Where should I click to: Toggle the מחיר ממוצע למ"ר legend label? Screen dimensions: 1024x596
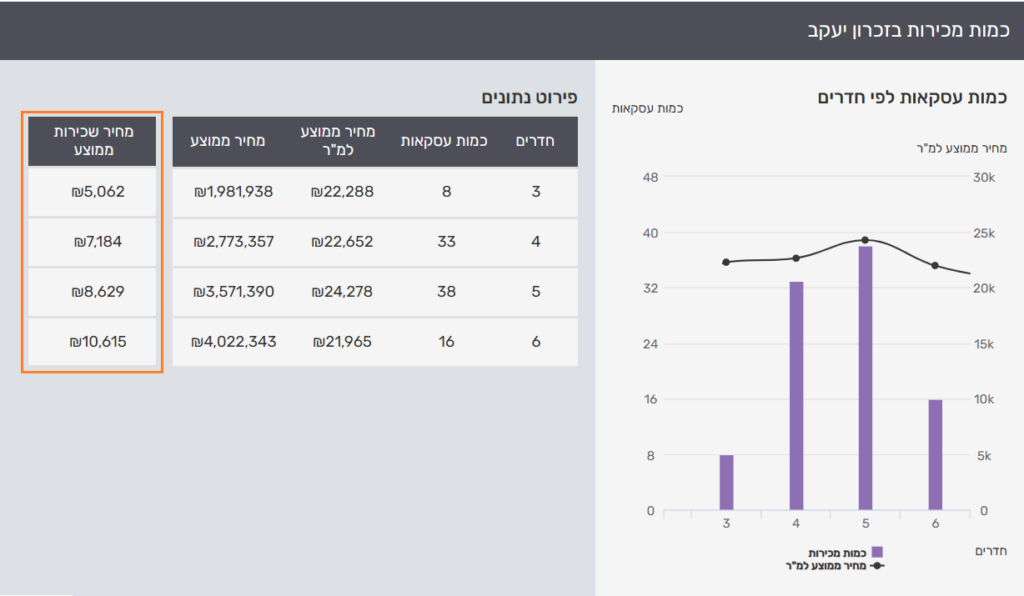(x=826, y=566)
